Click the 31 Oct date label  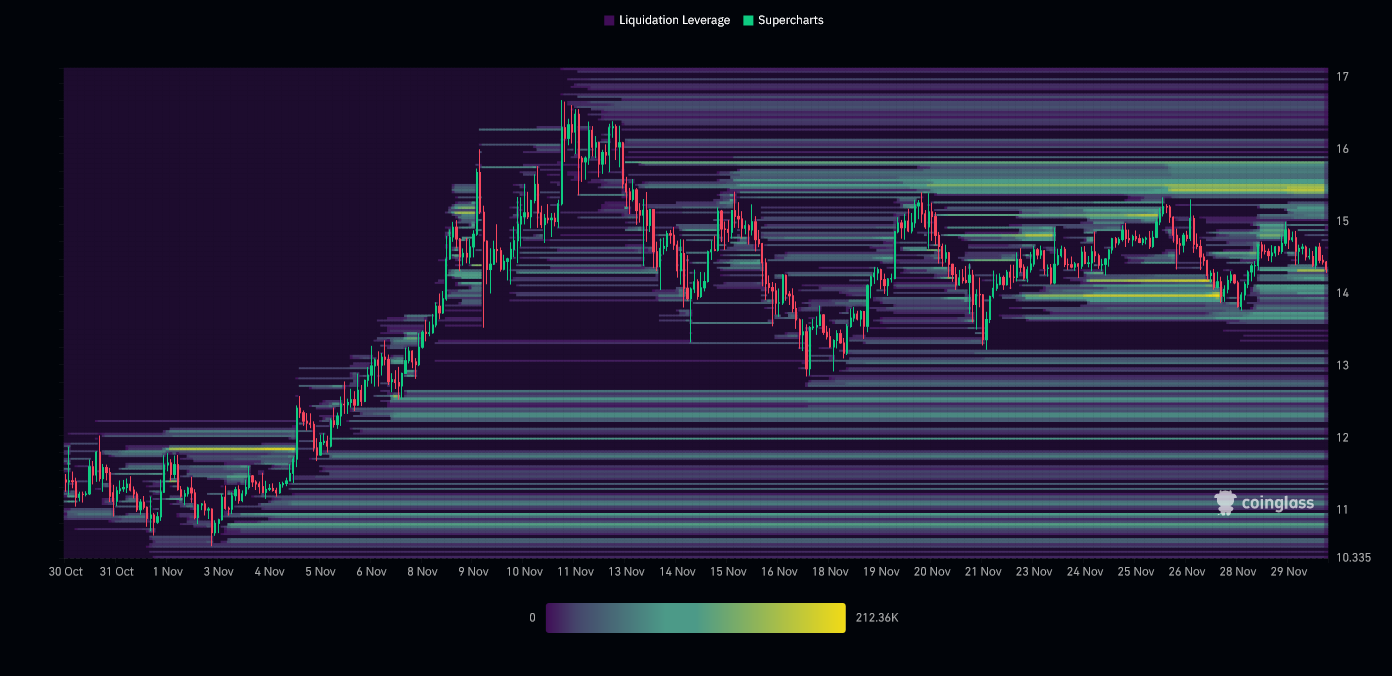click(x=117, y=572)
